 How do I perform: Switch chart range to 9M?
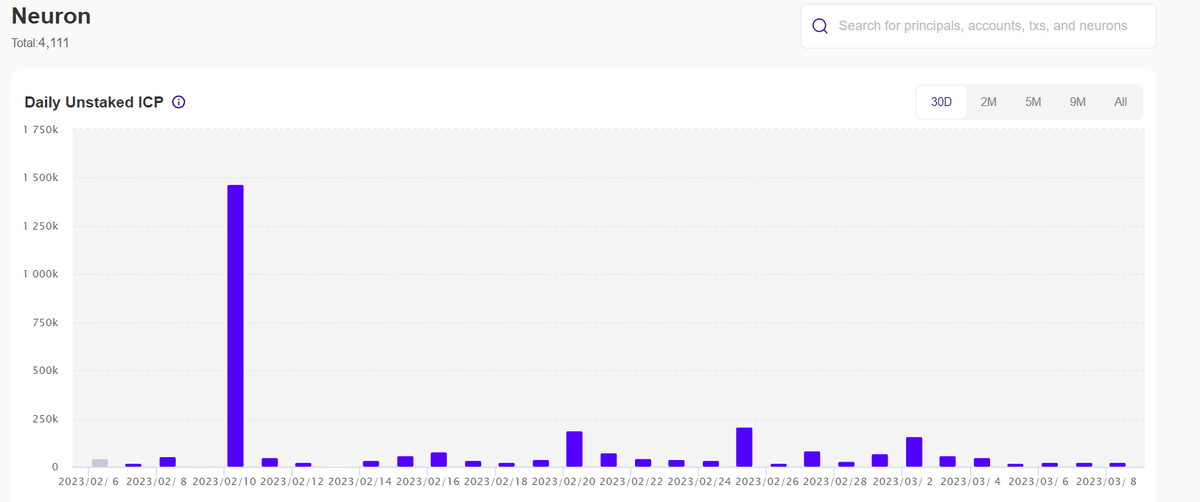(x=1077, y=102)
